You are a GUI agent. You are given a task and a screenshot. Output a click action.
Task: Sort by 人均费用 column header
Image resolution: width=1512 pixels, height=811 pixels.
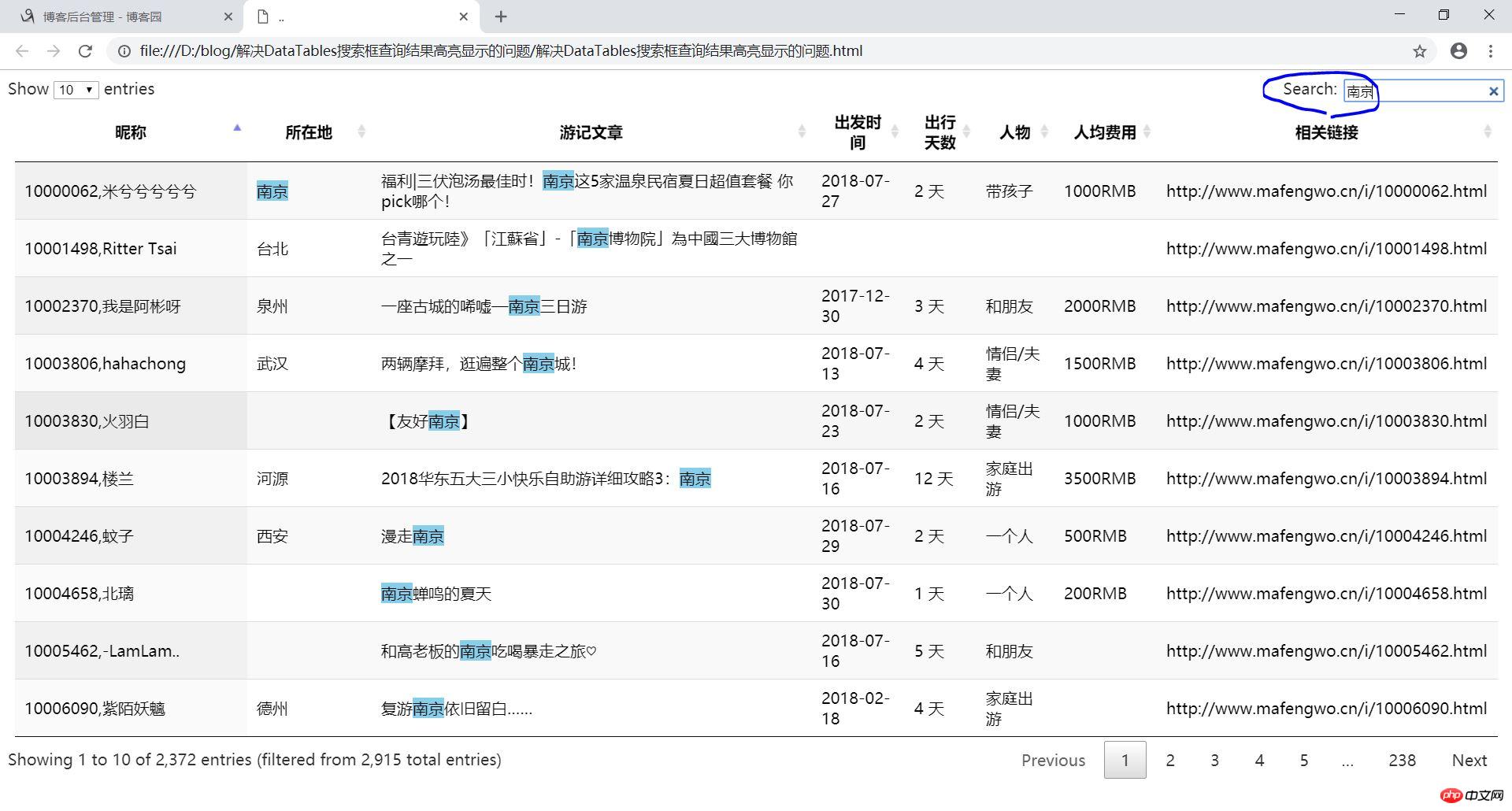(x=1105, y=132)
